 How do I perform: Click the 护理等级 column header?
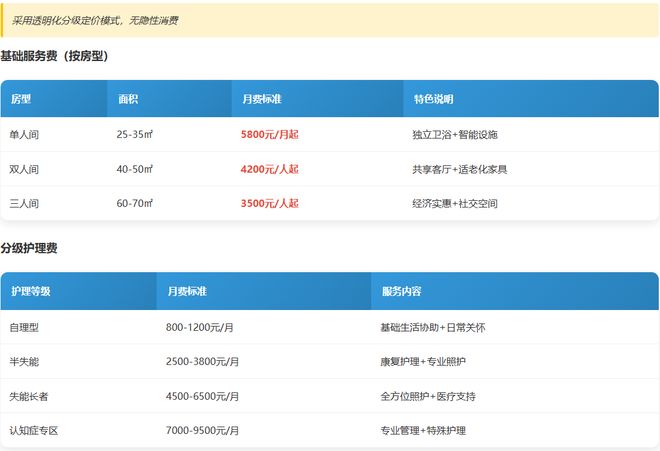[31, 291]
